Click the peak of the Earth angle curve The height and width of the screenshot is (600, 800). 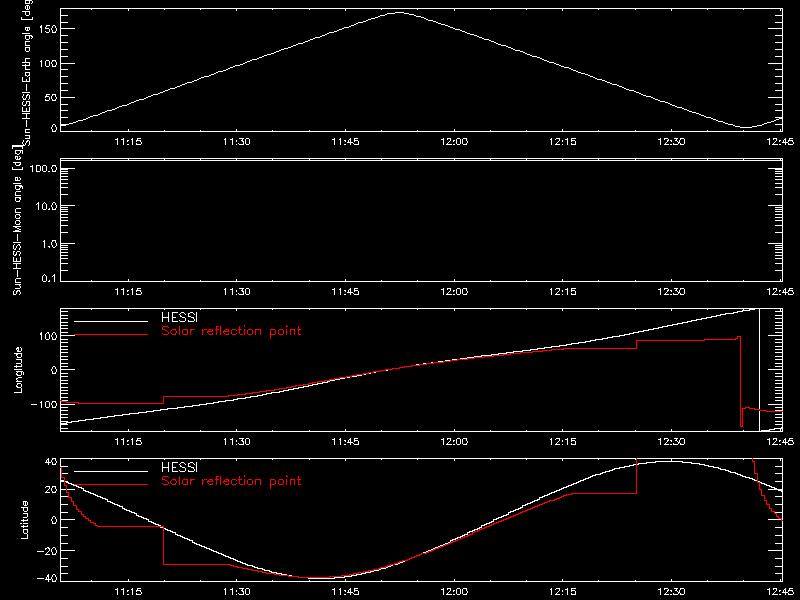click(x=399, y=13)
